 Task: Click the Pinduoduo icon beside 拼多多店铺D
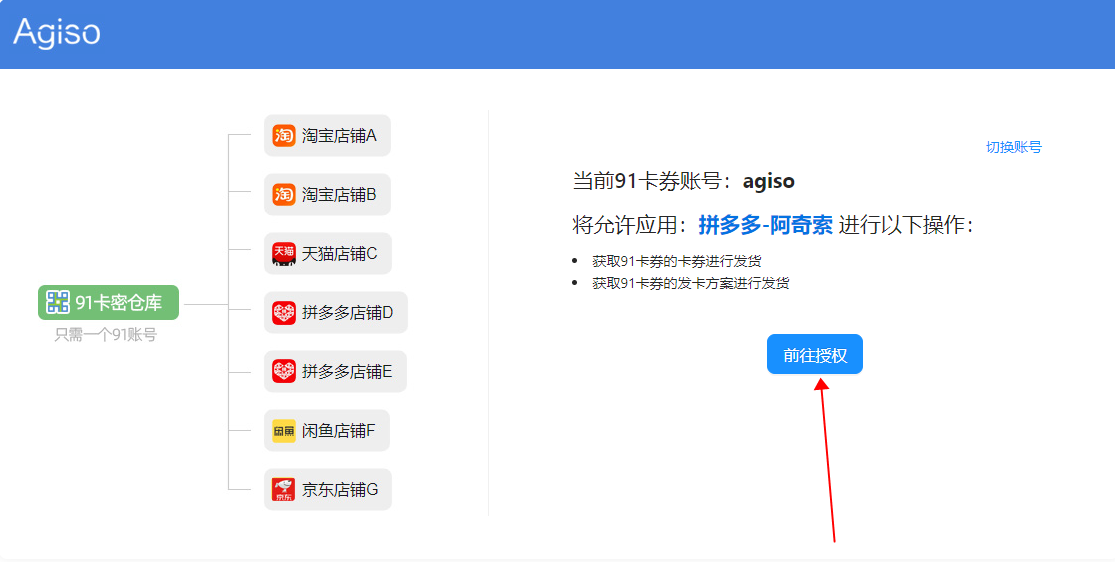coord(284,312)
